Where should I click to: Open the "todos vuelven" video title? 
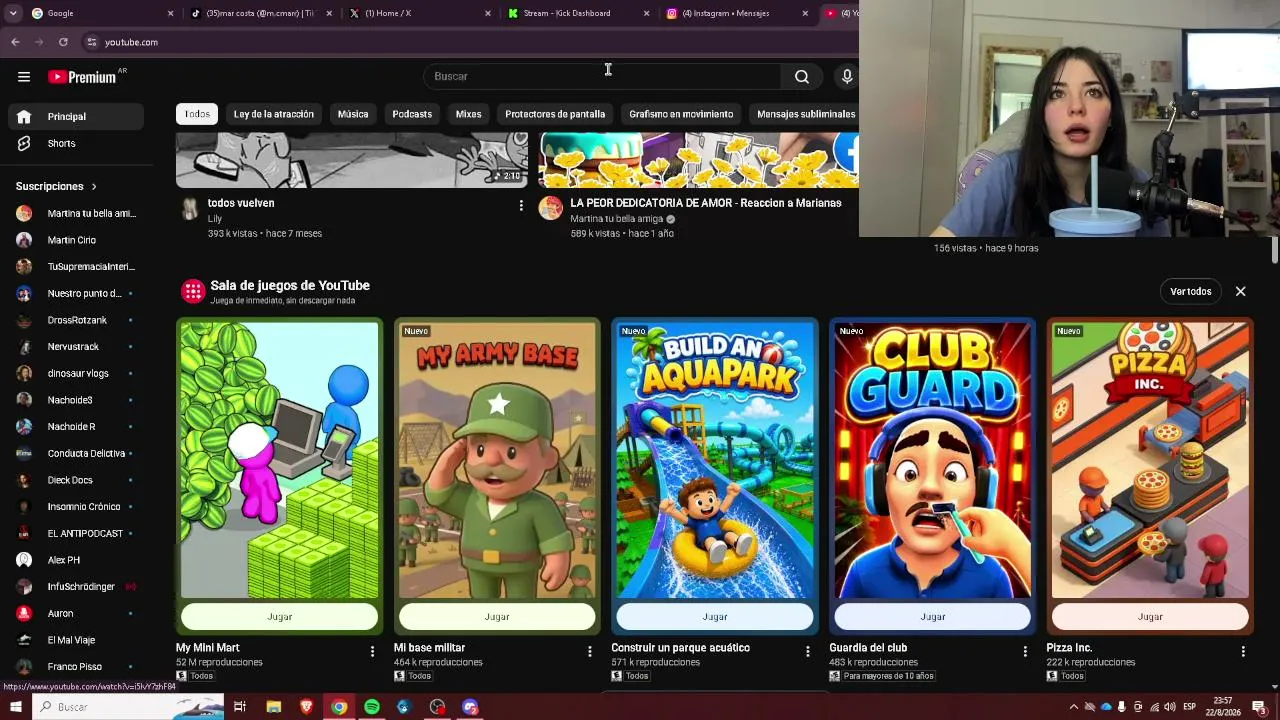(241, 203)
